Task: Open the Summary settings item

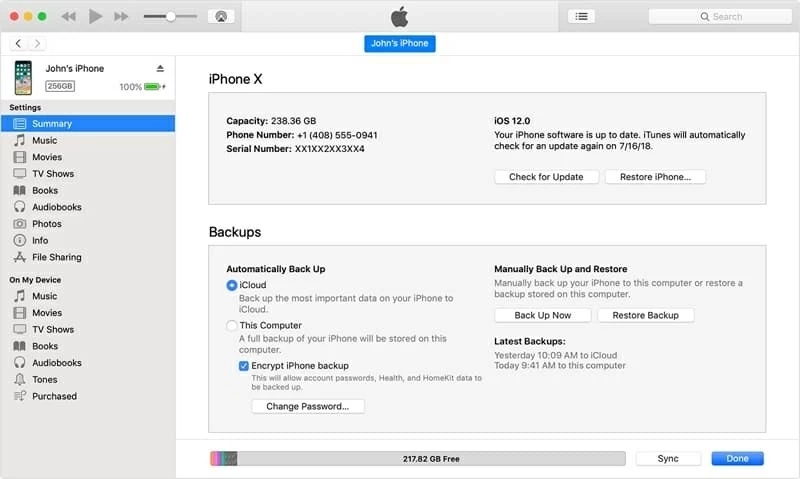Action: click(88, 123)
